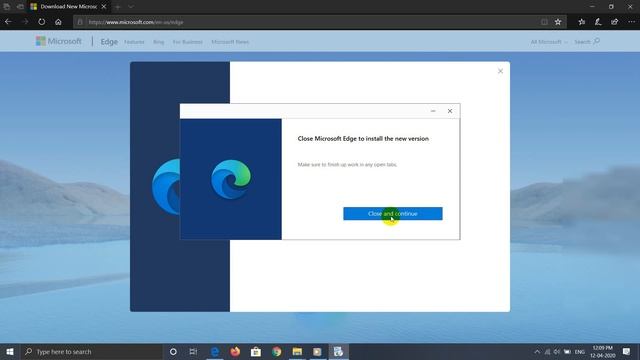Click the Search link with magnifier
The image size is (640, 360).
coord(587,42)
